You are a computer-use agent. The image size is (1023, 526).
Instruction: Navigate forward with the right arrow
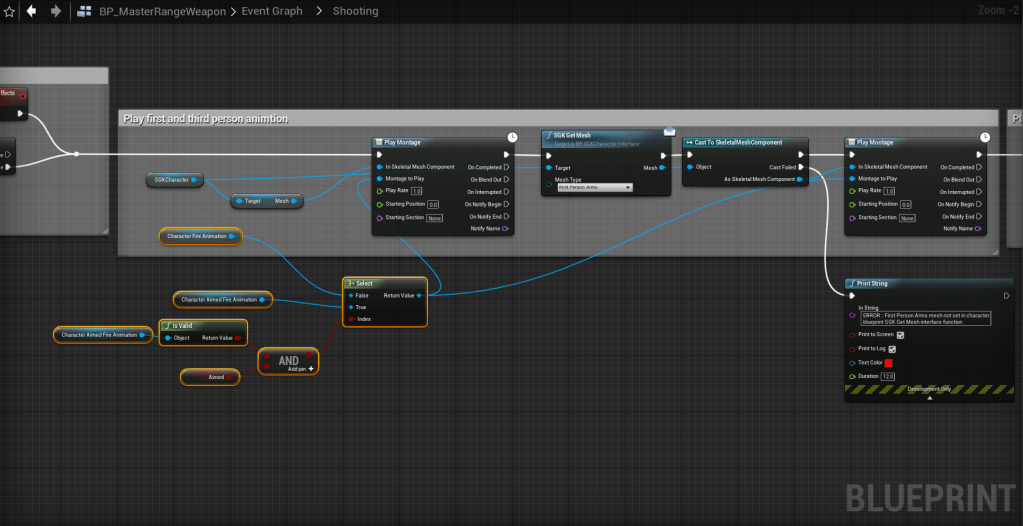click(x=55, y=11)
